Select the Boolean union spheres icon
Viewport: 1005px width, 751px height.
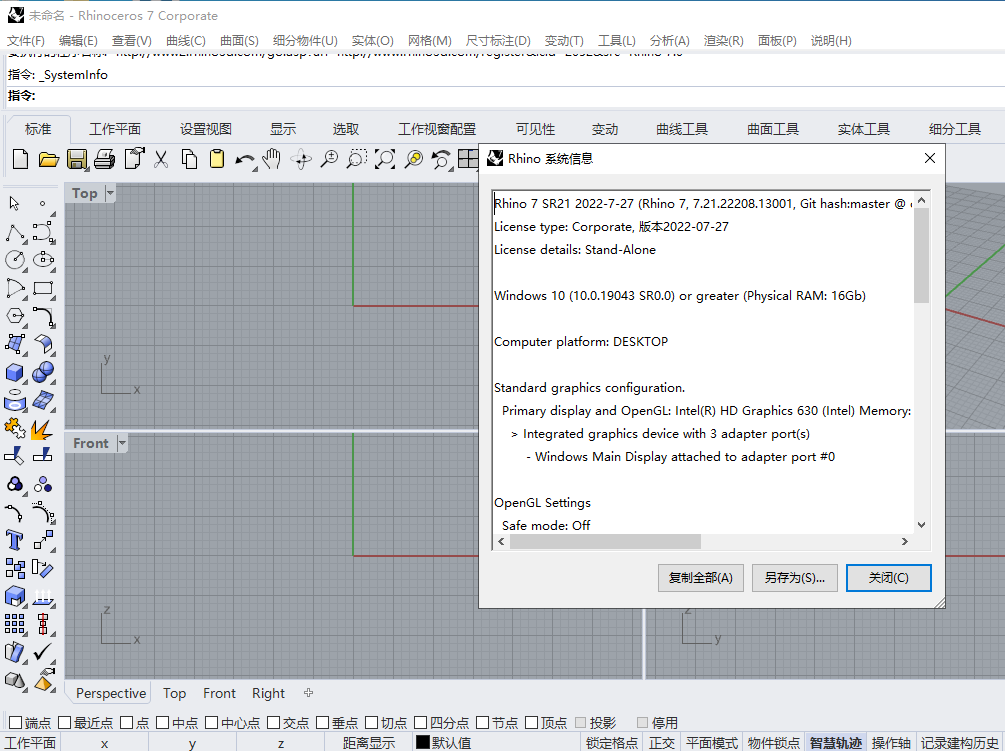[x=44, y=372]
